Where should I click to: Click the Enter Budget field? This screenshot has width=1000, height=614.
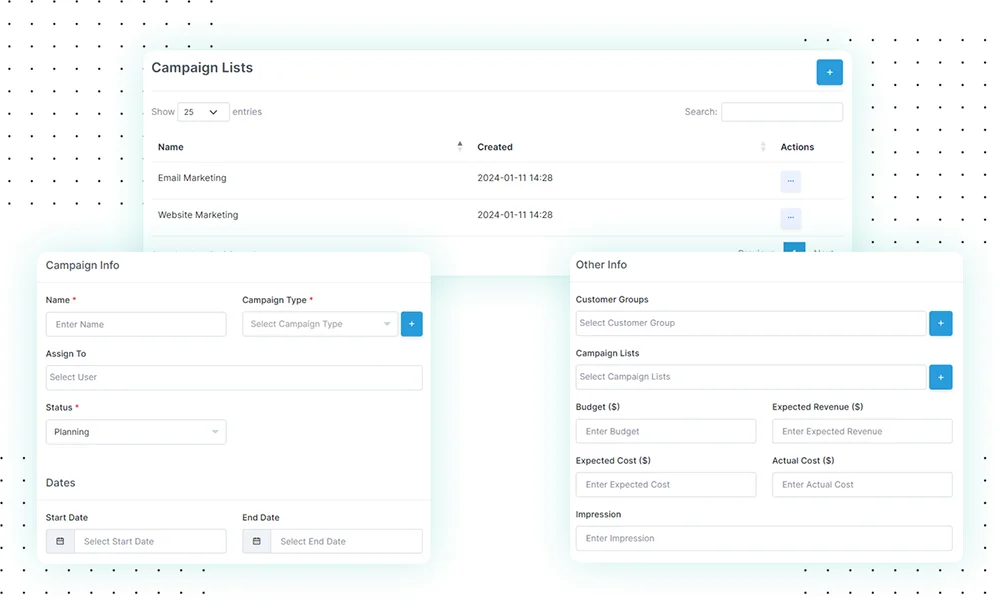[666, 431]
